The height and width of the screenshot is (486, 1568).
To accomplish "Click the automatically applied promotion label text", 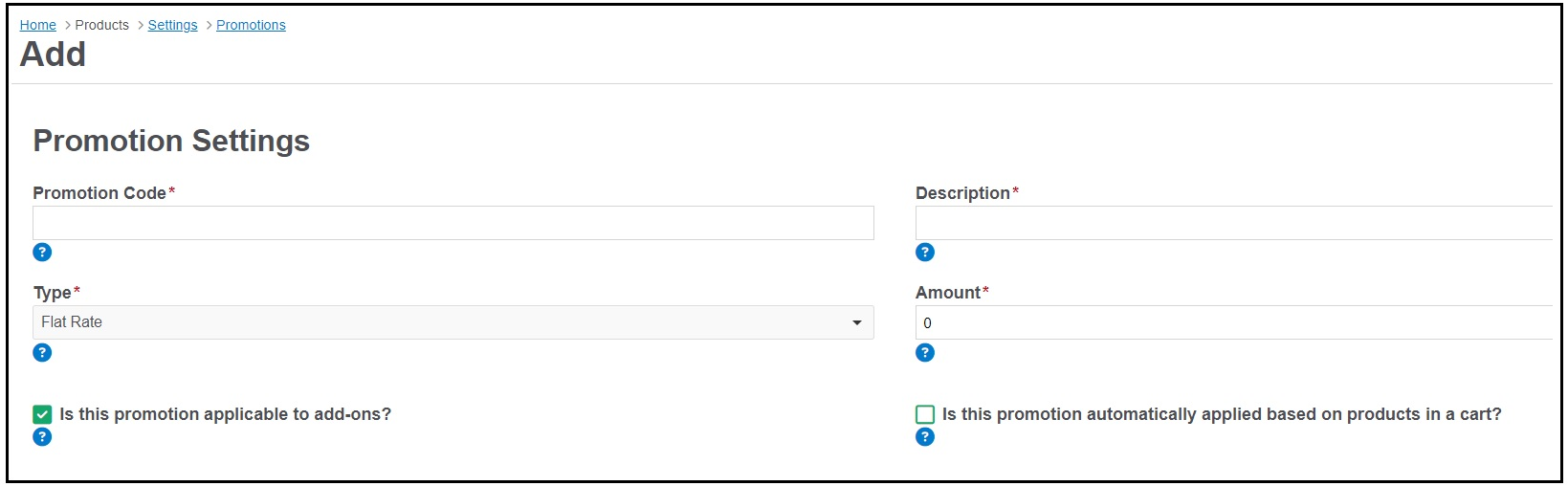I will 1222,414.
